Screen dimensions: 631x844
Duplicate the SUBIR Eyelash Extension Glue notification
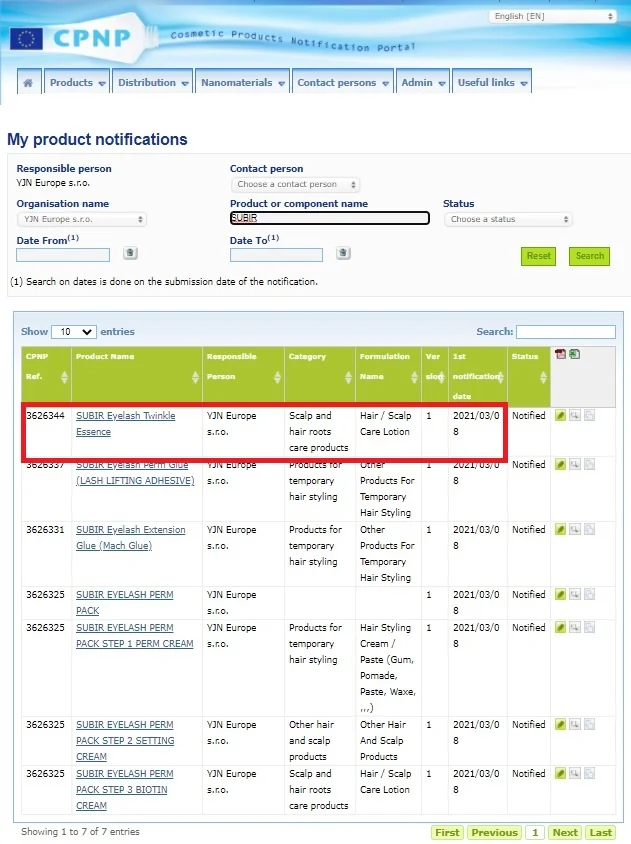point(590,530)
